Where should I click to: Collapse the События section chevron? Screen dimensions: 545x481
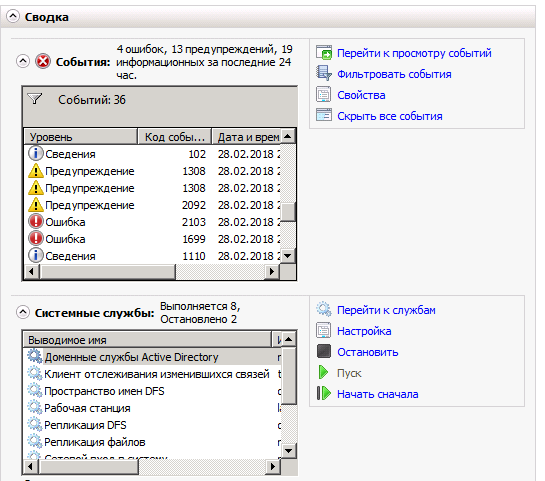(x=23, y=62)
